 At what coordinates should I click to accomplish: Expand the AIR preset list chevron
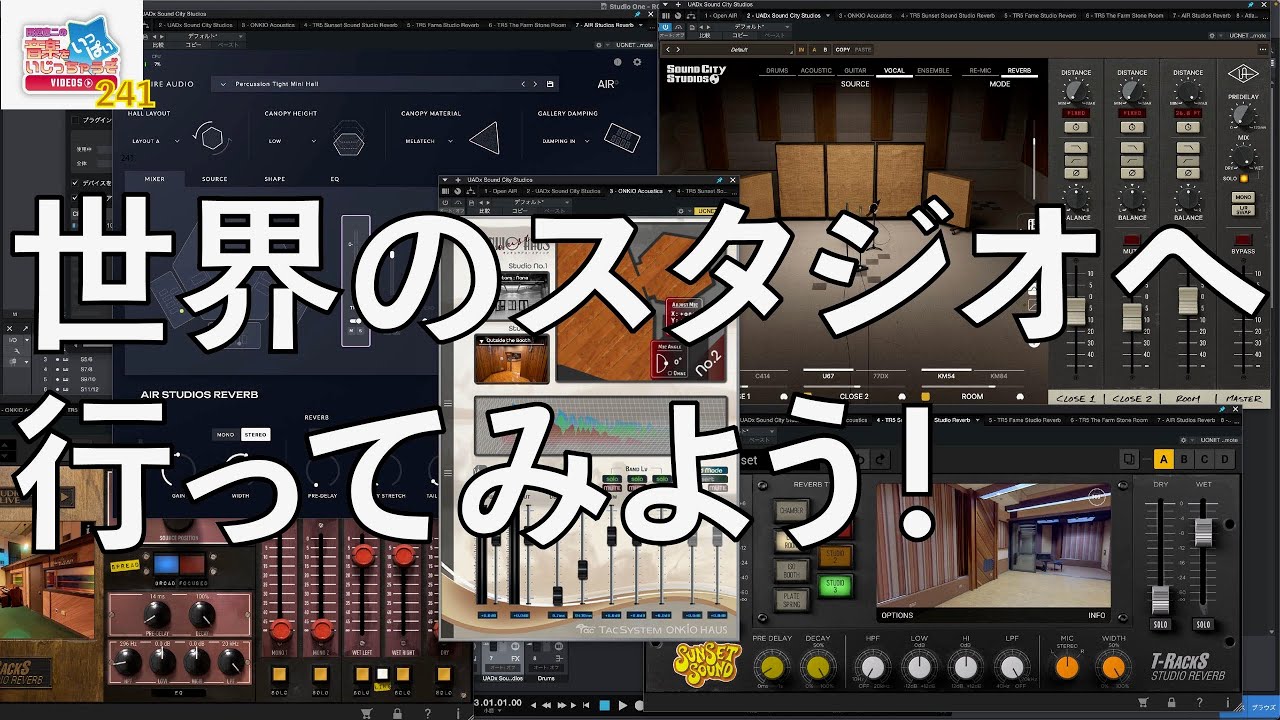point(223,84)
